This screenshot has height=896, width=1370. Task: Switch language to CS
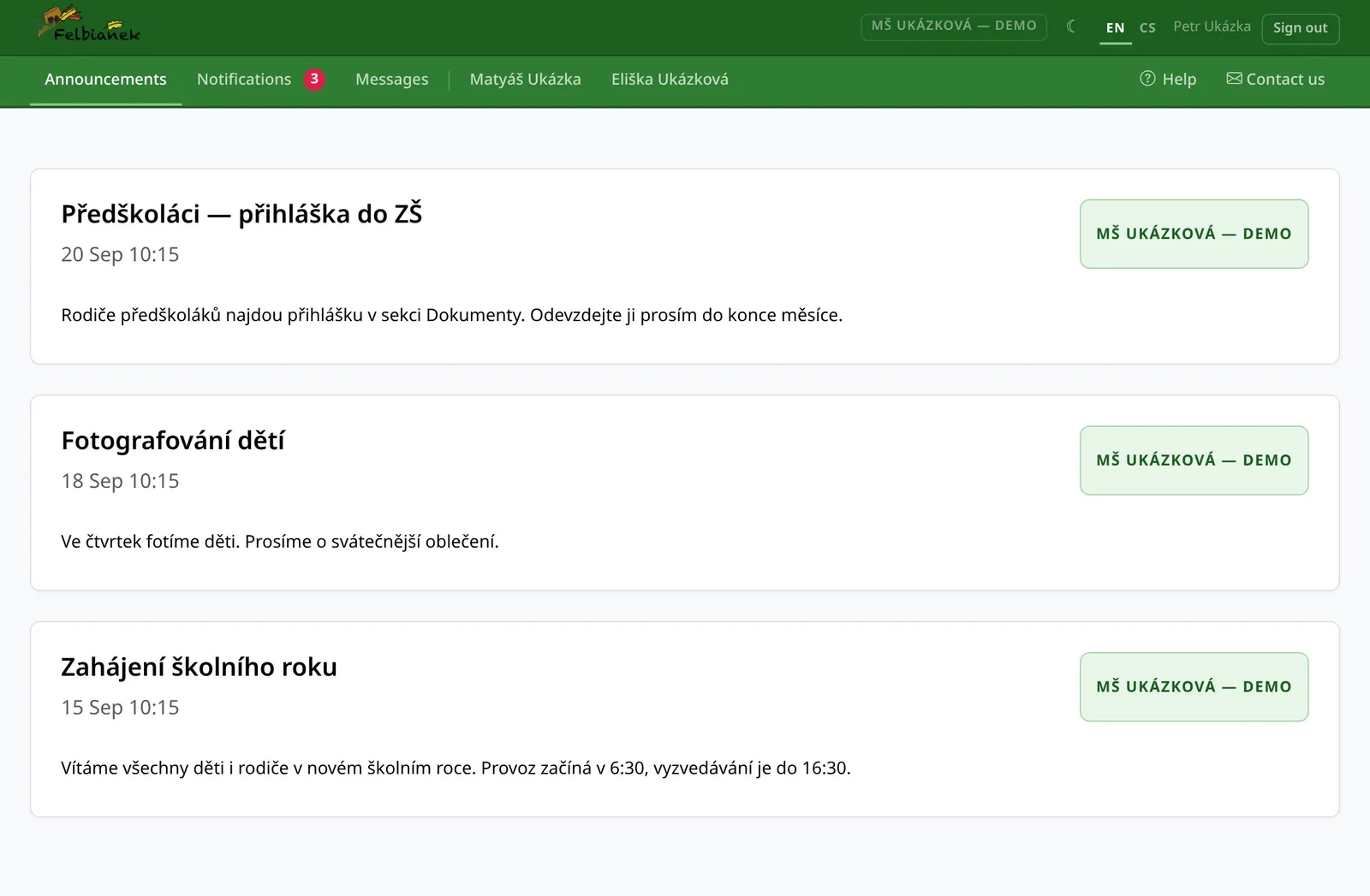(x=1147, y=27)
